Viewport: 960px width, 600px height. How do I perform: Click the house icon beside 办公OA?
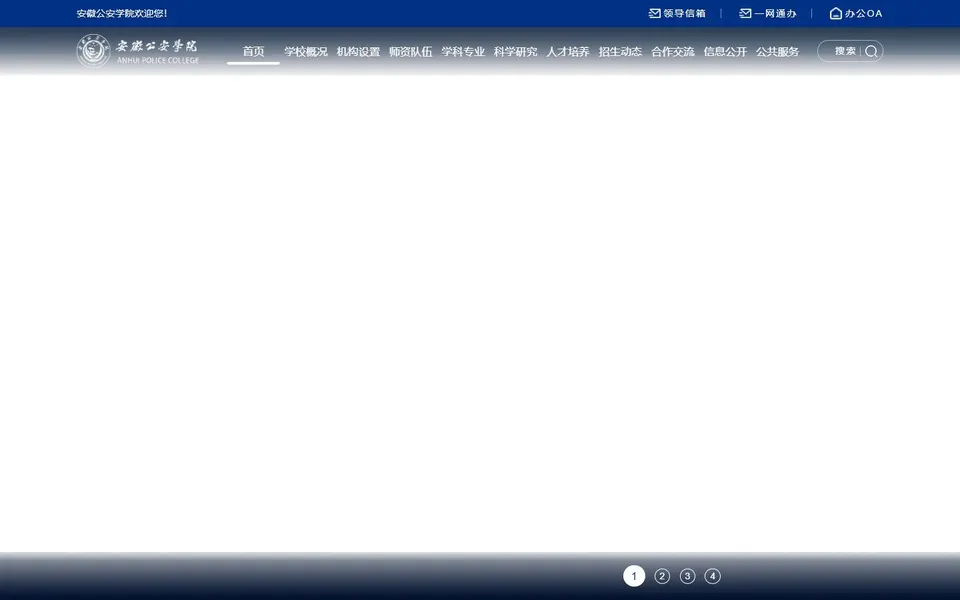pyautogui.click(x=836, y=13)
